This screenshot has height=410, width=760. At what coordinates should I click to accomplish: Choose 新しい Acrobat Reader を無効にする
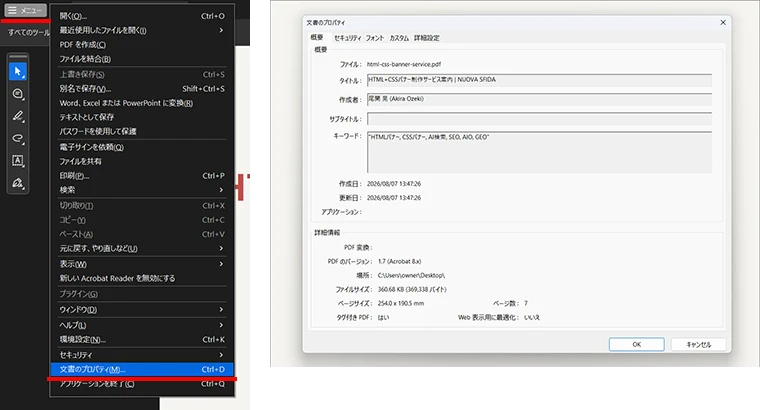click(142, 278)
